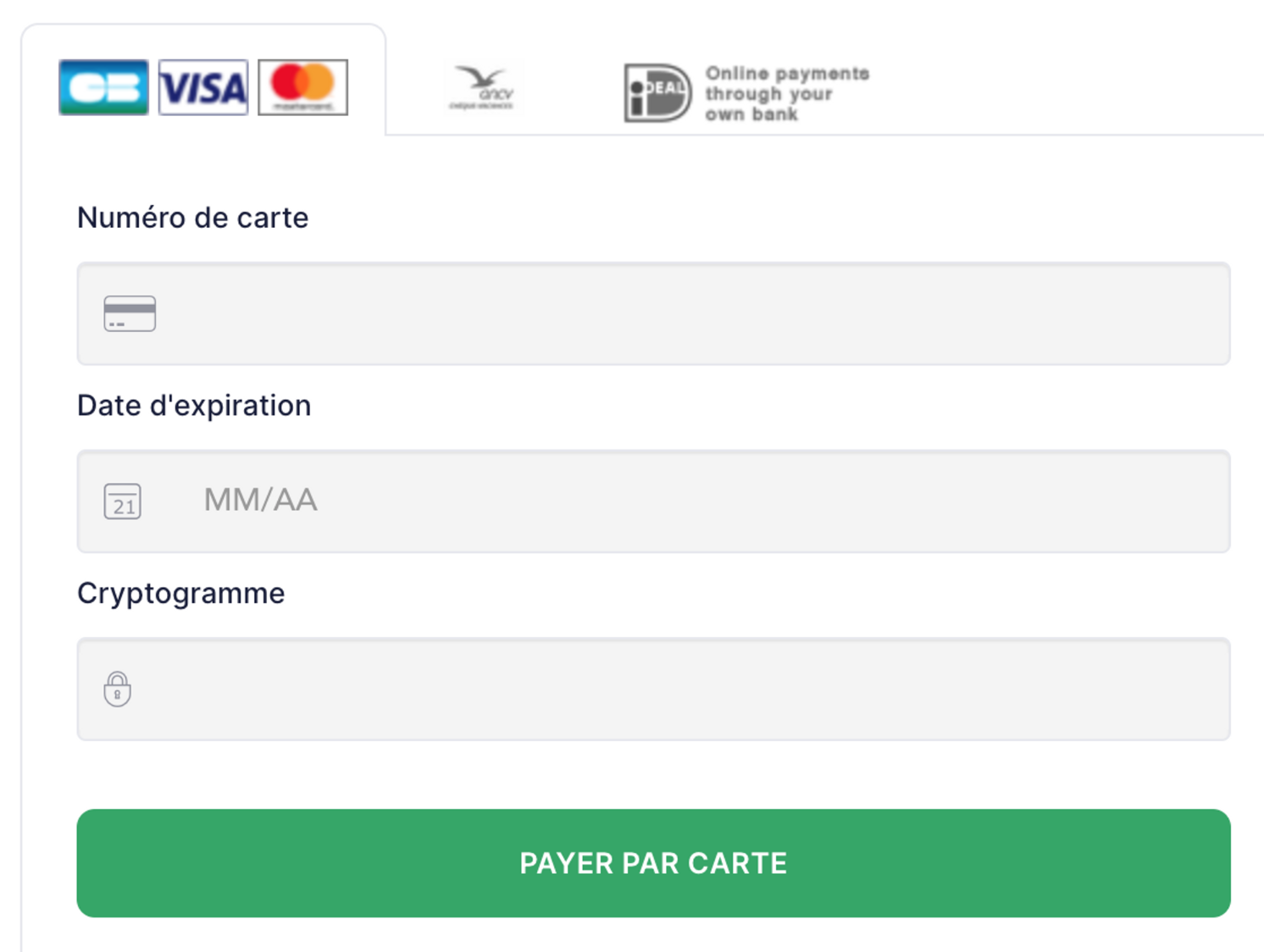Click the padlock icon in Cryptogramme field
Screen dimensions: 1264x952
point(118,689)
